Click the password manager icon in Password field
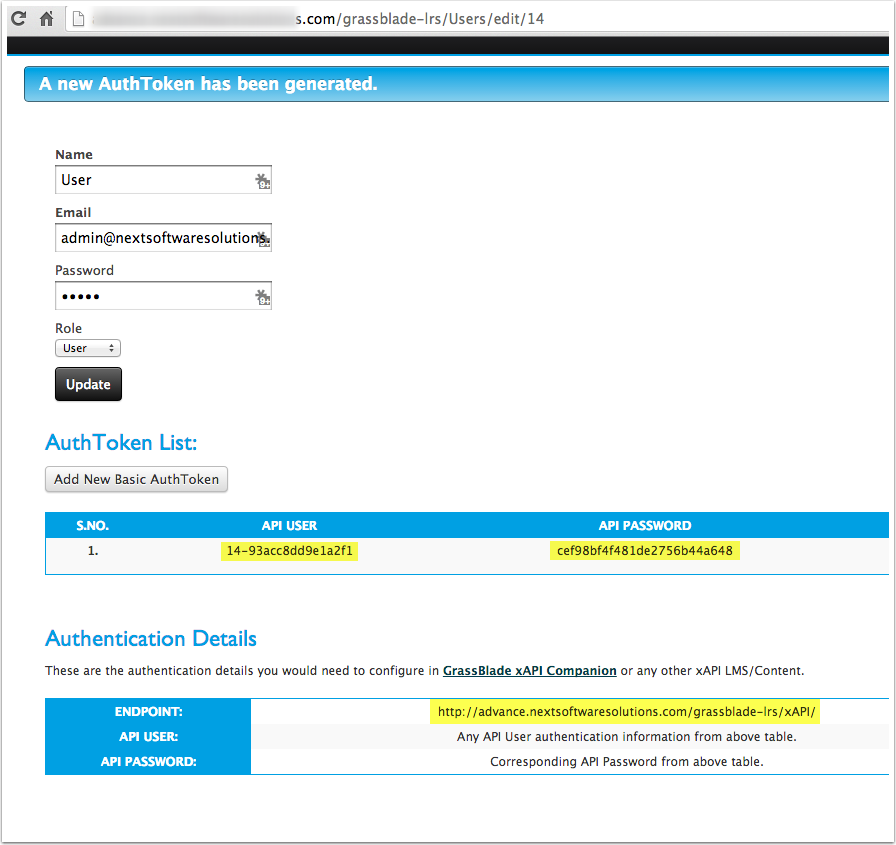The image size is (896, 845). tap(262, 297)
